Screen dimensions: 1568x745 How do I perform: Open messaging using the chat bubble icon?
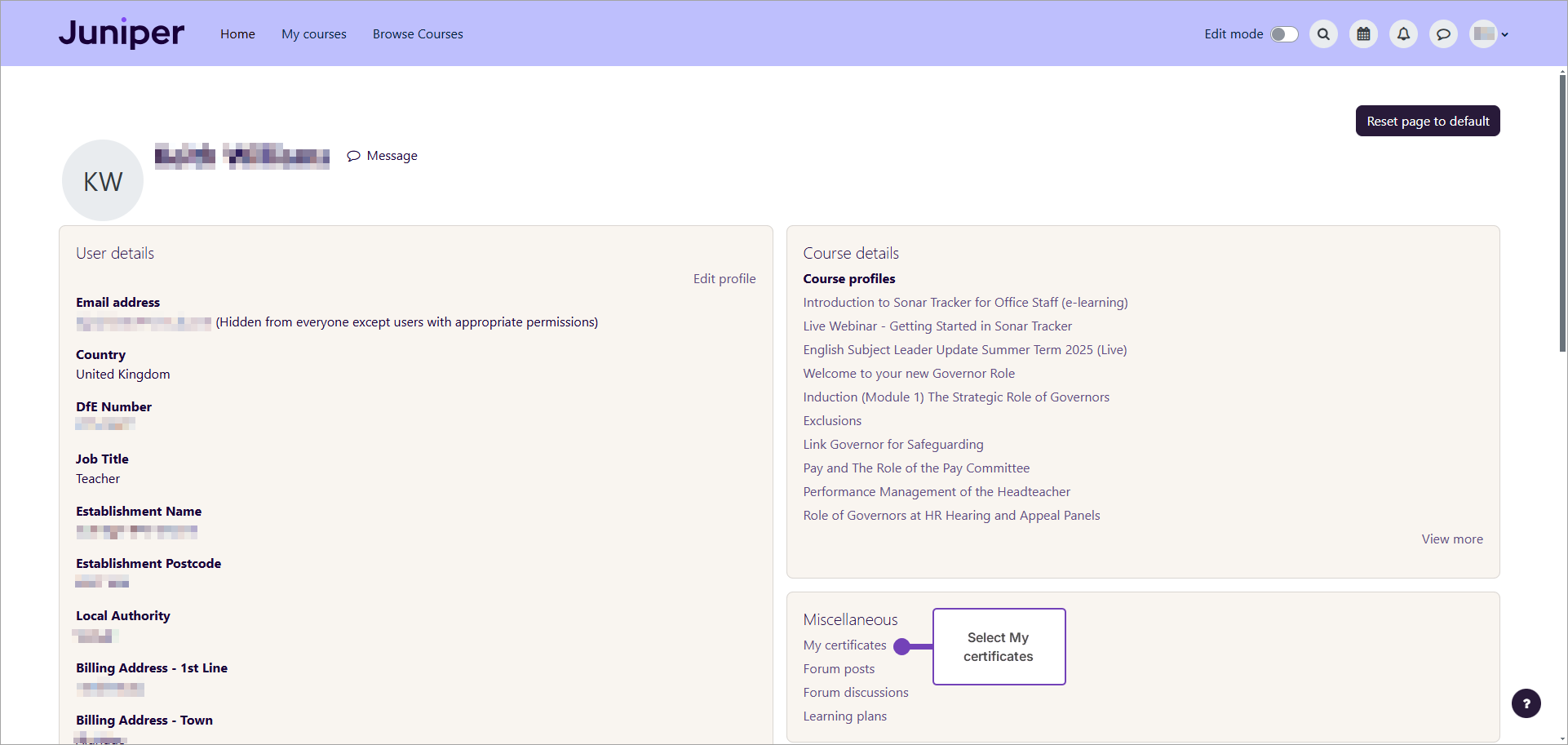click(1443, 33)
